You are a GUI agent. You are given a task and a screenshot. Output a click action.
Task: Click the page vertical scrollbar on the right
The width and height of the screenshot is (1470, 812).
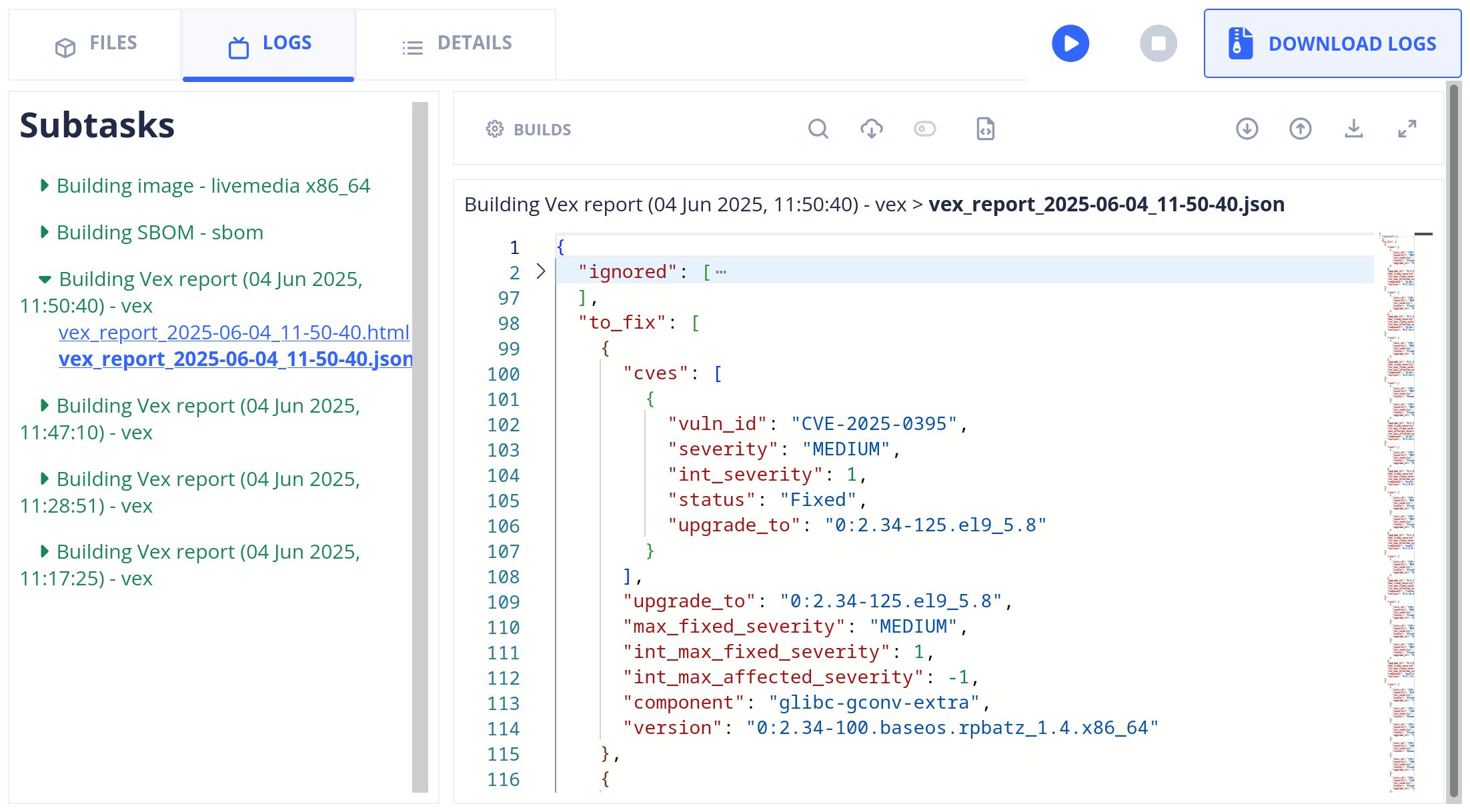[1454, 440]
